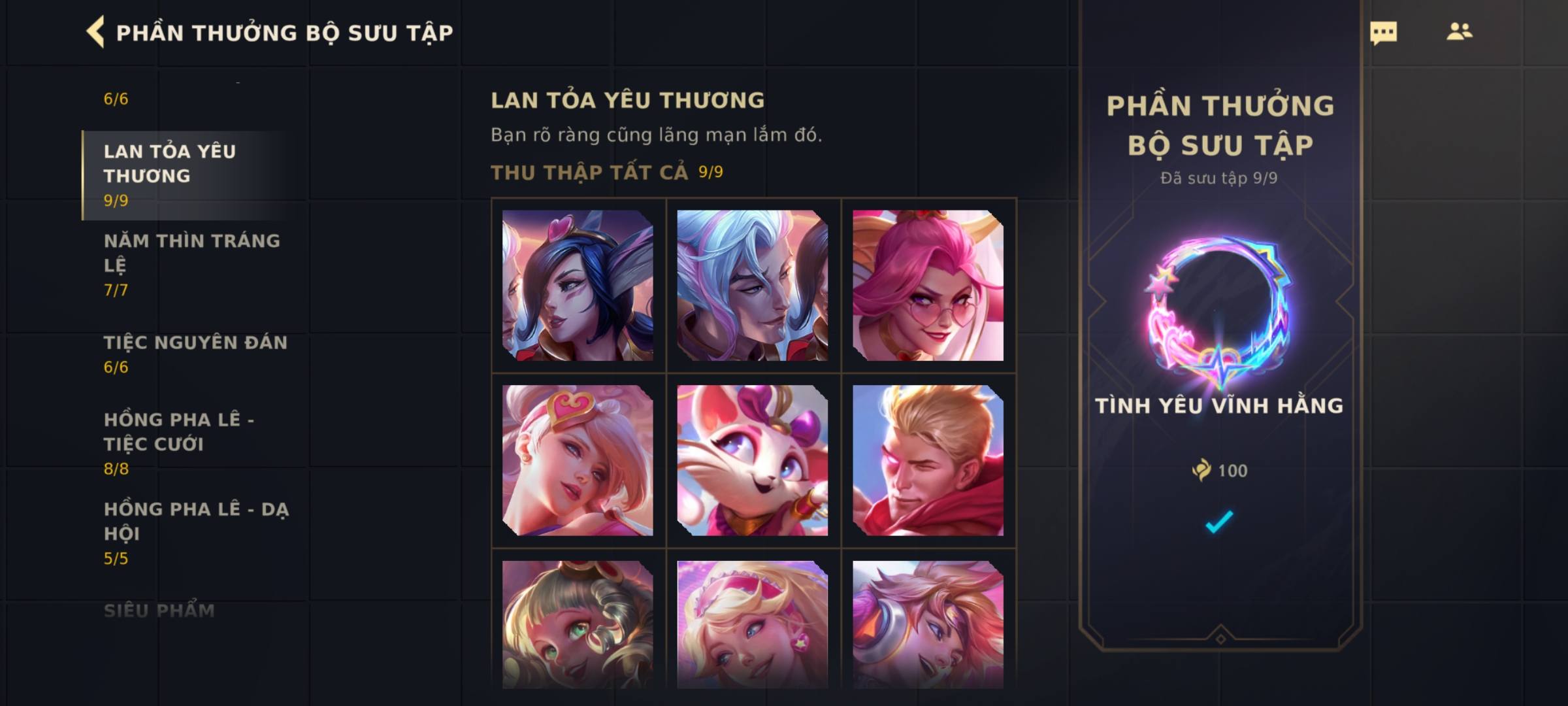Open the Năm Thìn Tráng Lệ collection
The height and width of the screenshot is (706, 1568).
pyautogui.click(x=193, y=265)
